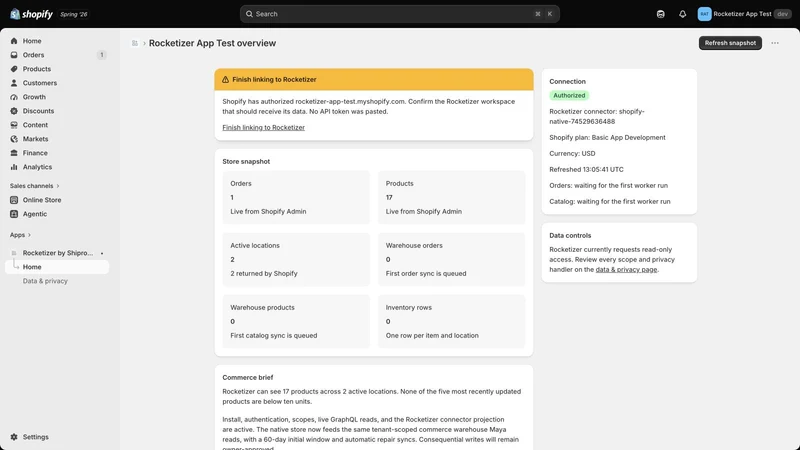
Task: Click the Growth icon
Action: (x=14, y=97)
